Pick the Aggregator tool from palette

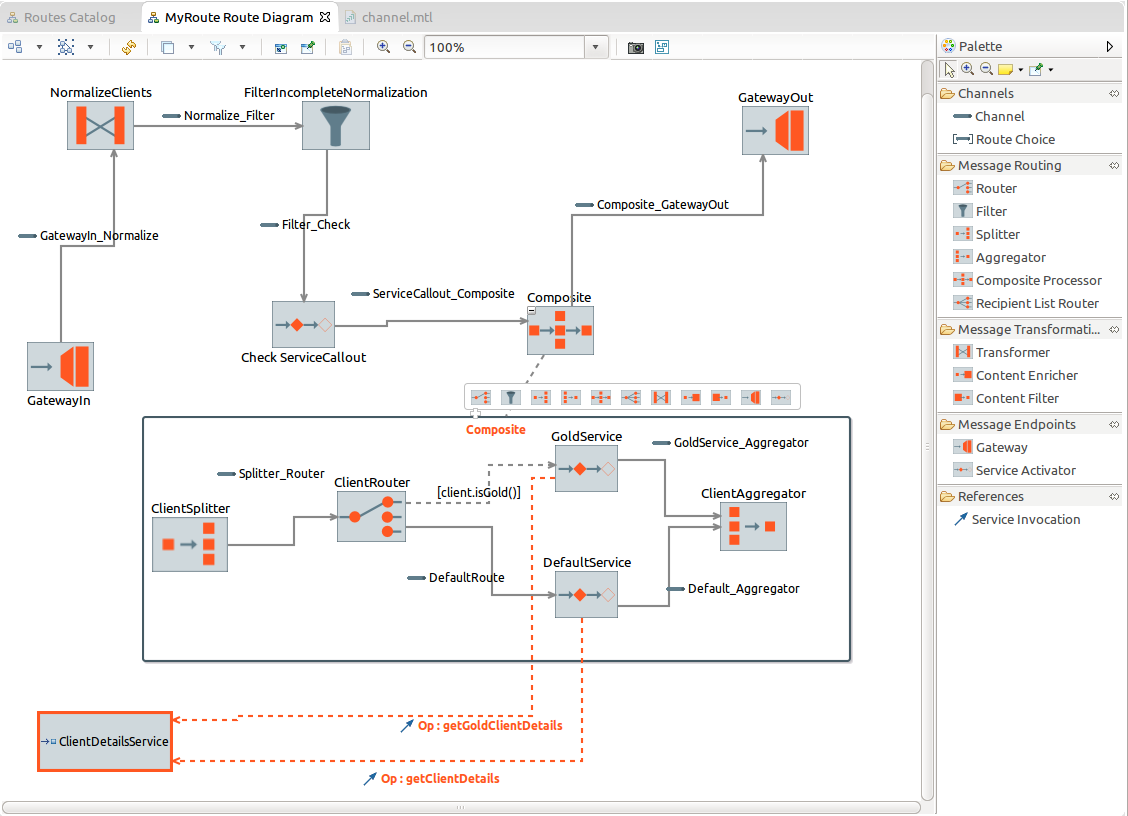[x=1011, y=258]
